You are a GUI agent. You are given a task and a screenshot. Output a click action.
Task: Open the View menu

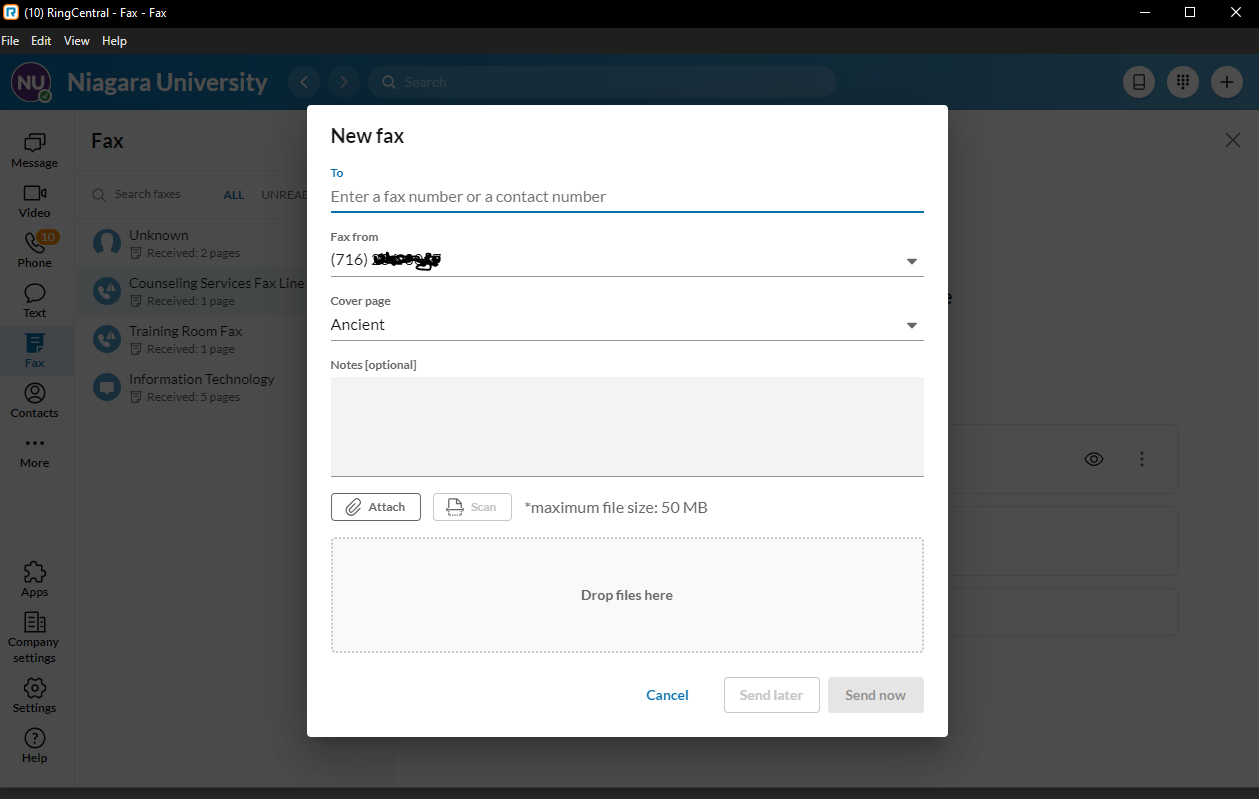point(77,41)
